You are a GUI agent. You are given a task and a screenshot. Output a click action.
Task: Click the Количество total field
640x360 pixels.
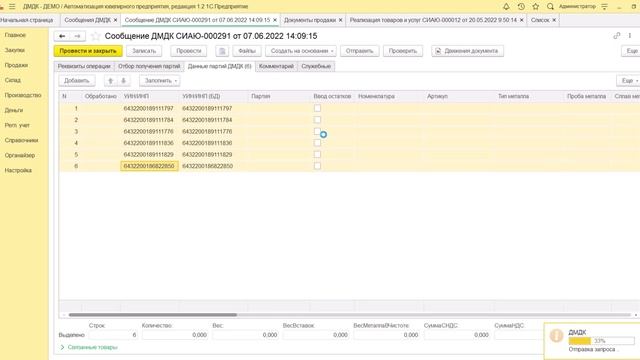tap(175, 335)
